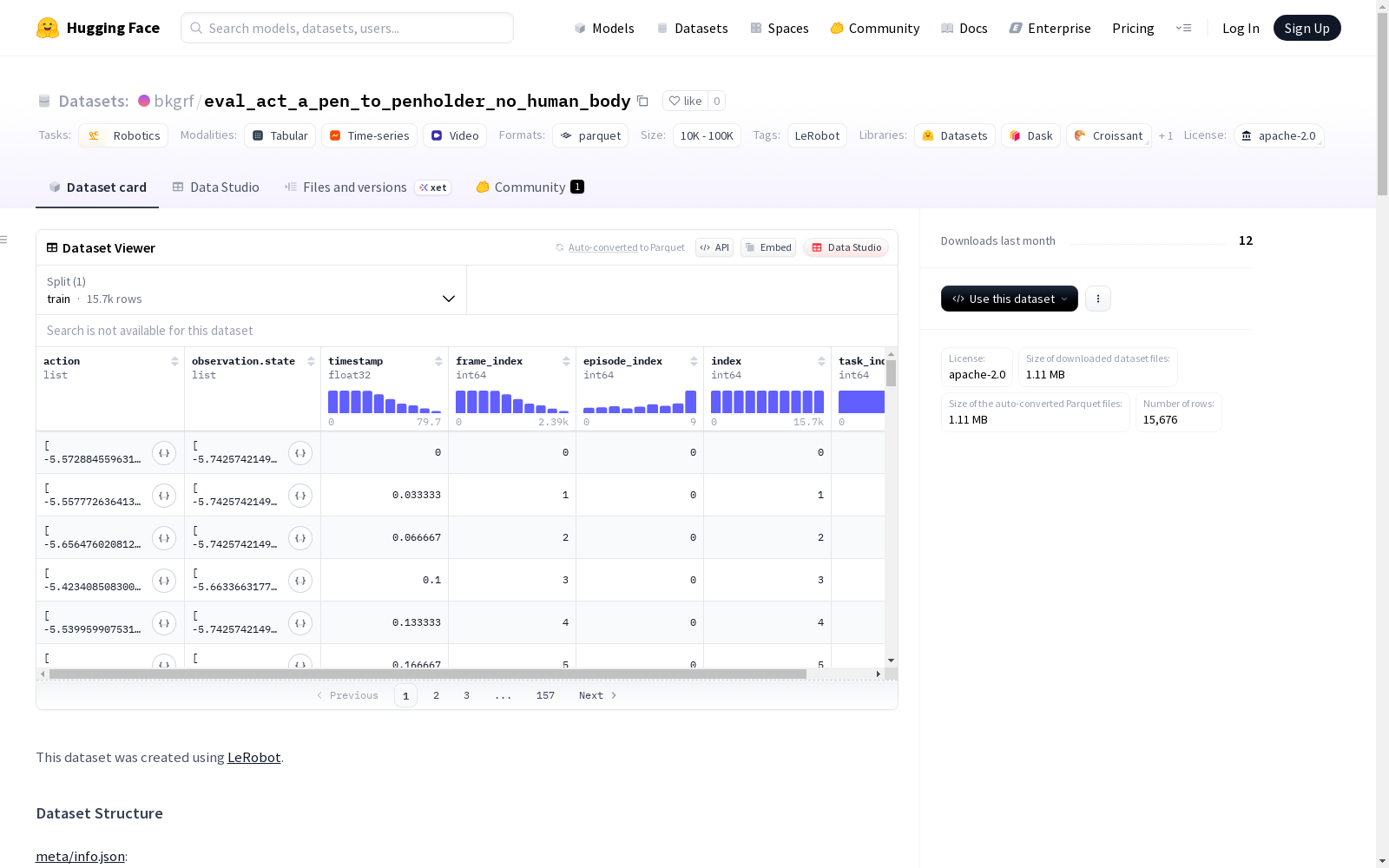Go to Community in top navigation
1389x868 pixels.
tap(875, 28)
